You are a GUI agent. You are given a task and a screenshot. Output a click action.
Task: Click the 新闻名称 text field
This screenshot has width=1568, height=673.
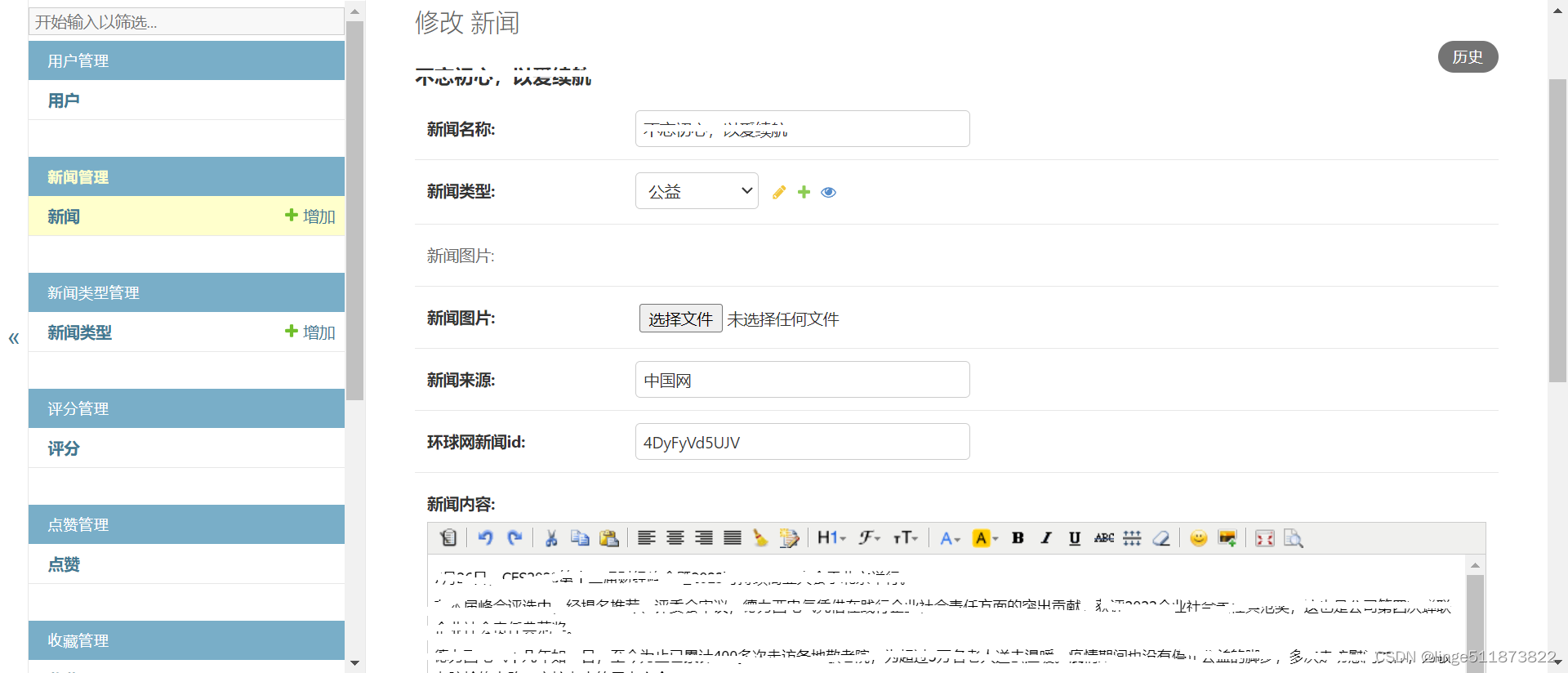[x=802, y=129]
